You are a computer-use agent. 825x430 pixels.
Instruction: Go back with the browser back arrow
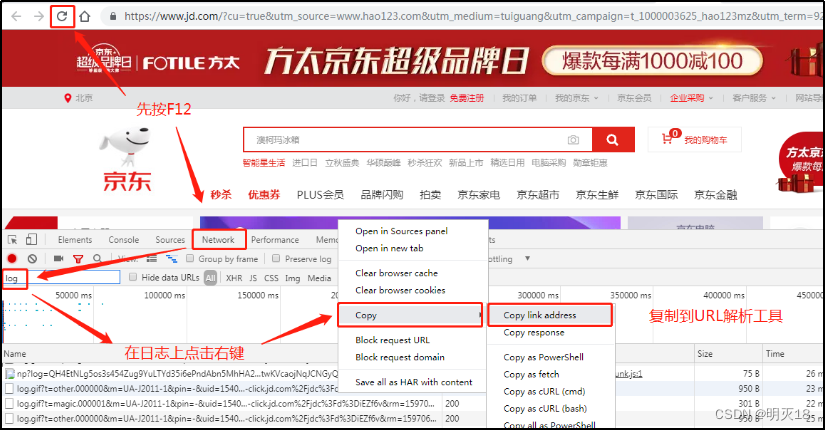[x=16, y=16]
